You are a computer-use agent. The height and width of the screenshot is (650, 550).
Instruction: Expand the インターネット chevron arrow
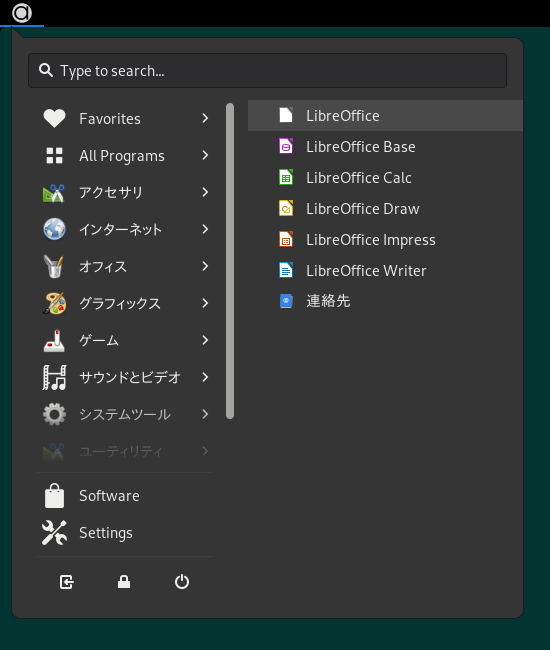205,229
